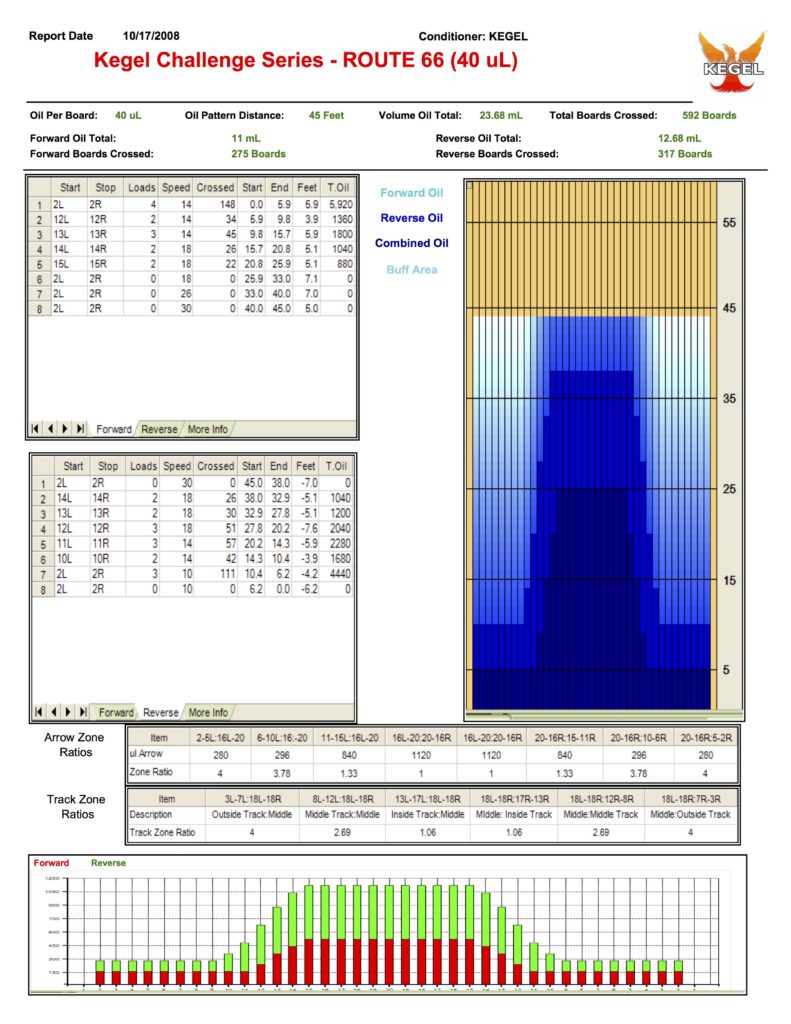791x1024 pixels.
Task: Click Total Boards Crossed value '592 Boards'
Action: (x=709, y=116)
